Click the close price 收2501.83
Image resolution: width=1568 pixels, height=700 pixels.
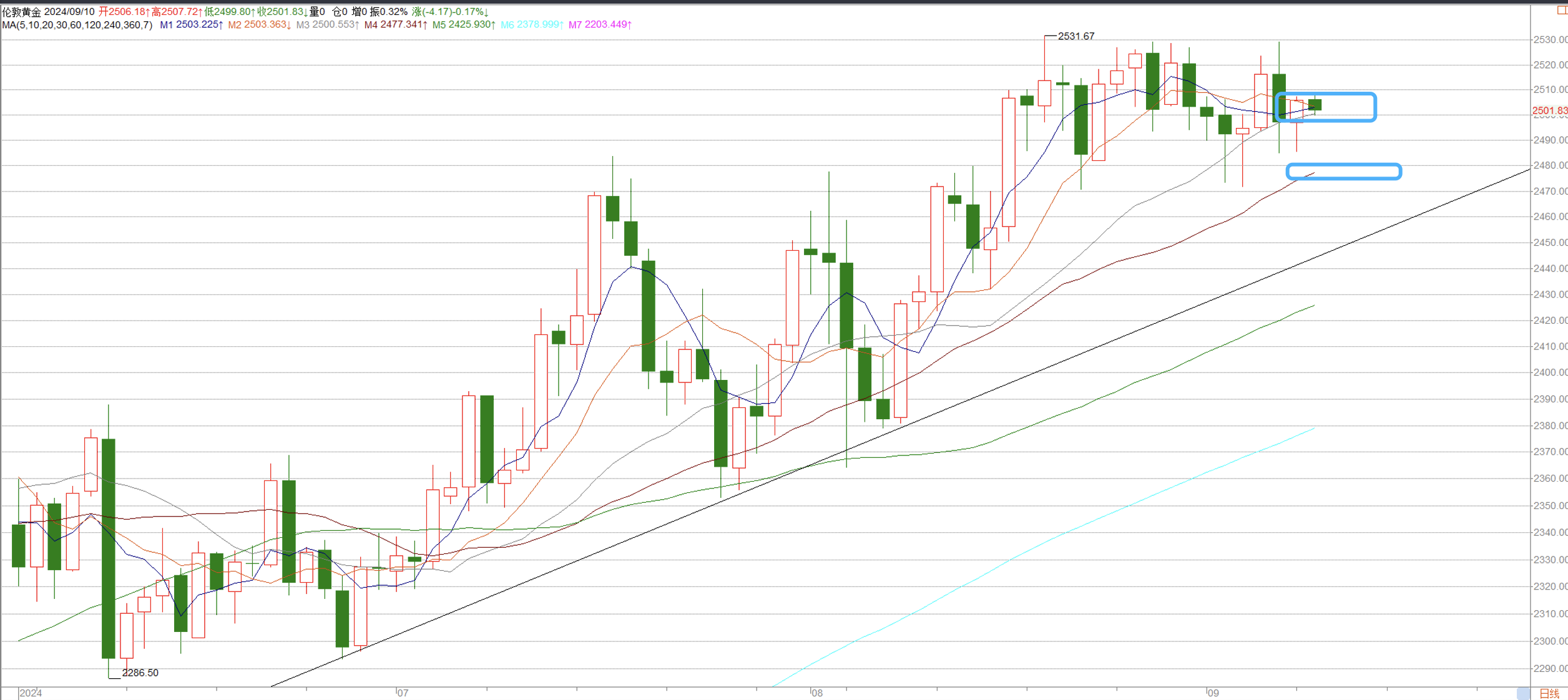pos(282,12)
